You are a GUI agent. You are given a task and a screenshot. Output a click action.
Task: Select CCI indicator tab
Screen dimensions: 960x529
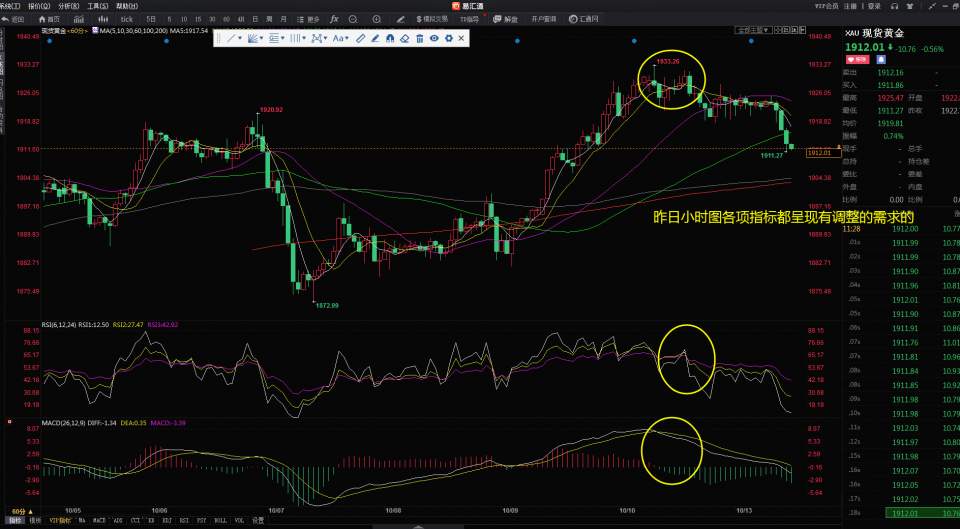[x=135, y=520]
